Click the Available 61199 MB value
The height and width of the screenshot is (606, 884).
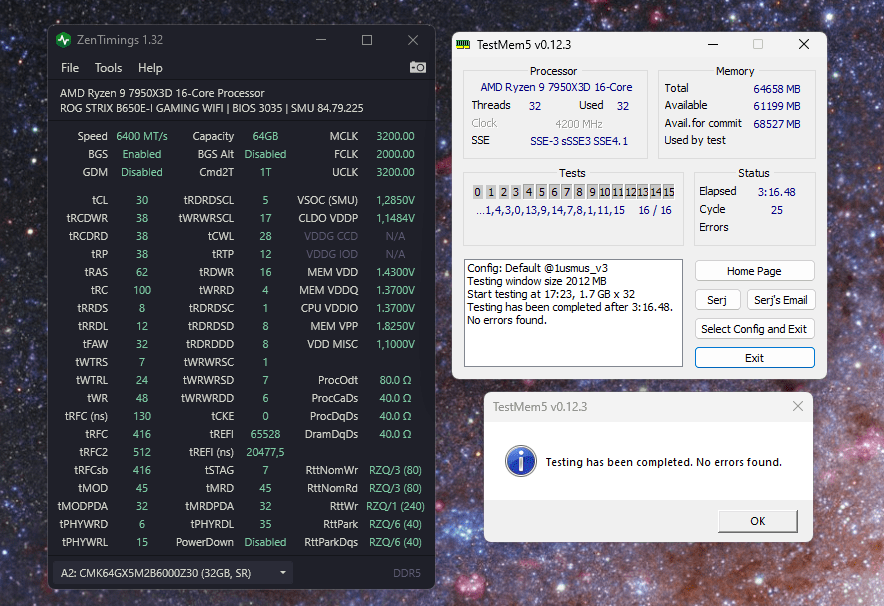click(x=776, y=106)
